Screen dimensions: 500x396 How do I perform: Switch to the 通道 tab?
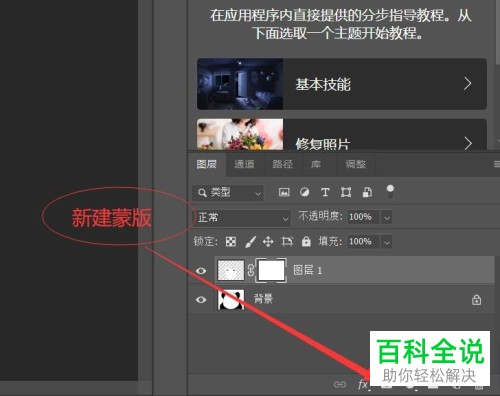(244, 164)
